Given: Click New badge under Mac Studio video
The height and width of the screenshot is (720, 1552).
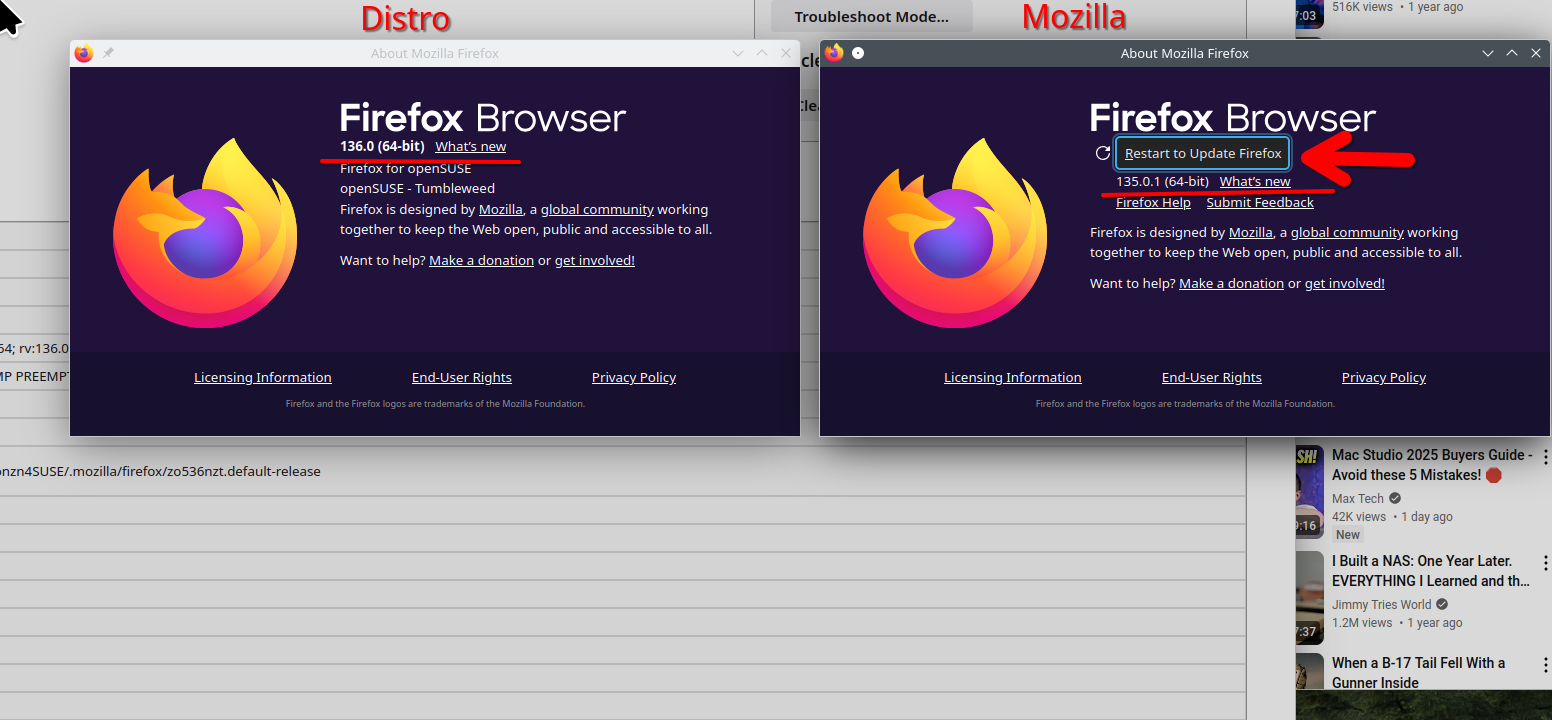Looking at the screenshot, I should 1348,535.
